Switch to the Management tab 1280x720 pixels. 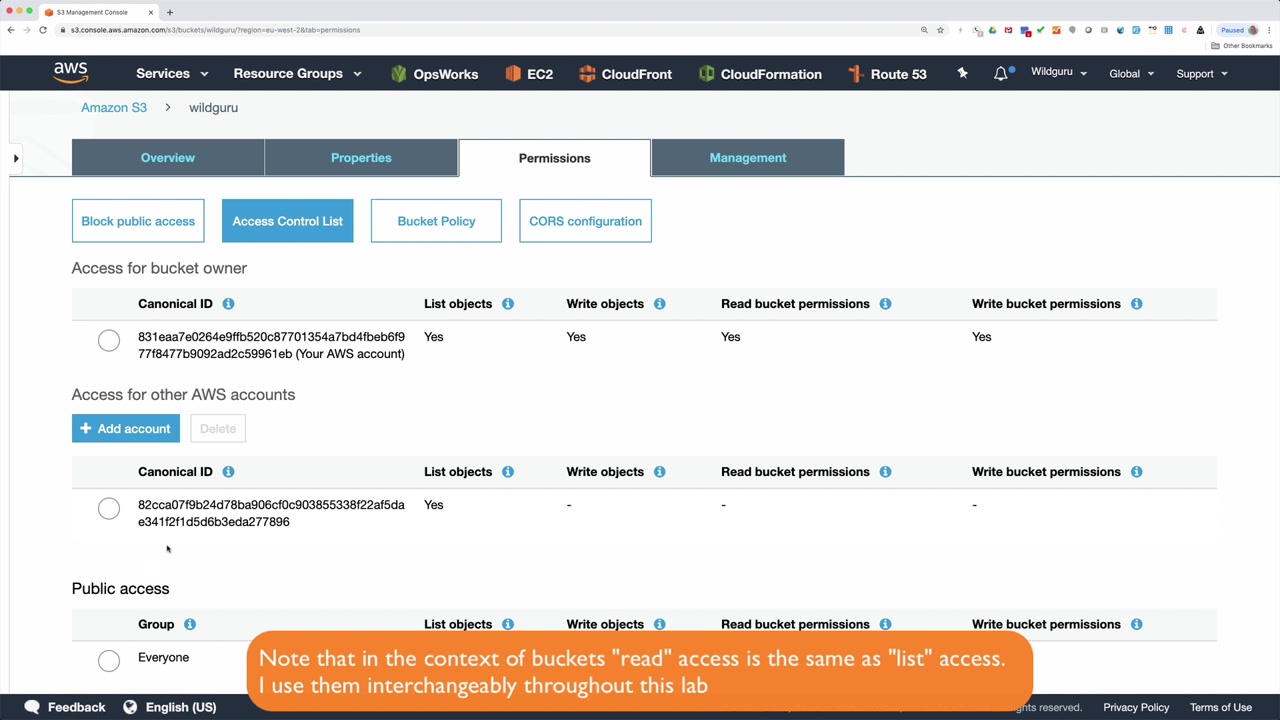point(748,158)
